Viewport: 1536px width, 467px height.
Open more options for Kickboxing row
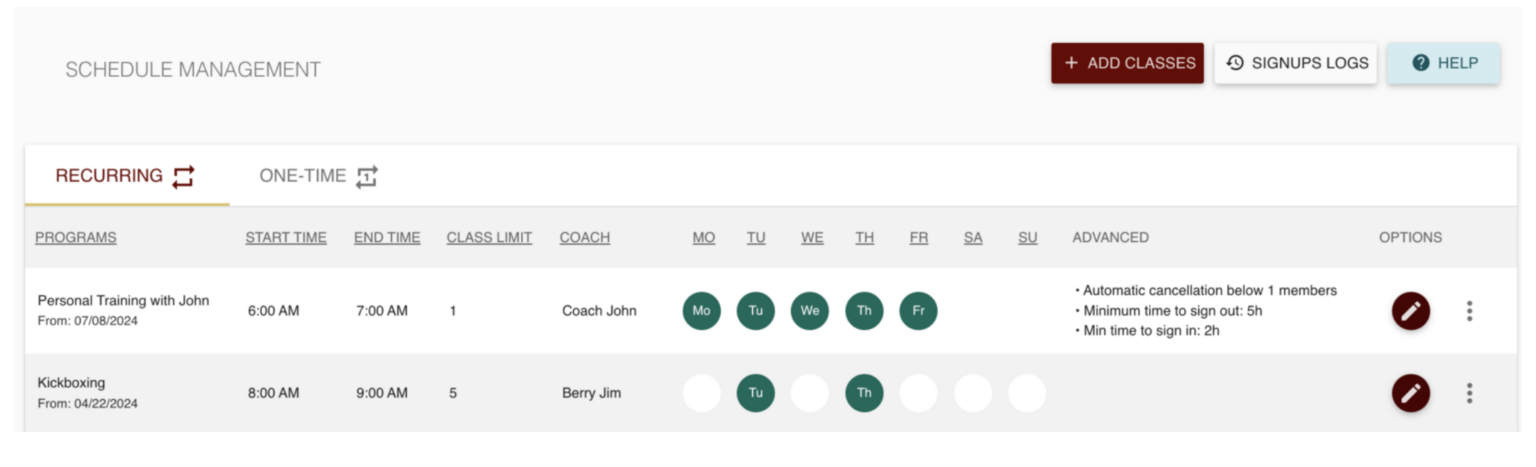click(1469, 393)
